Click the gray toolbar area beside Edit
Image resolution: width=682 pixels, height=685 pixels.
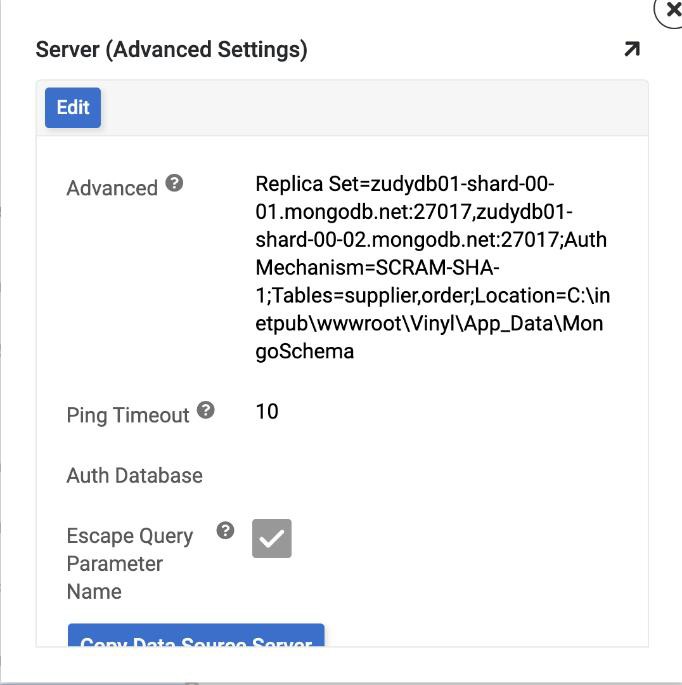click(x=370, y=108)
